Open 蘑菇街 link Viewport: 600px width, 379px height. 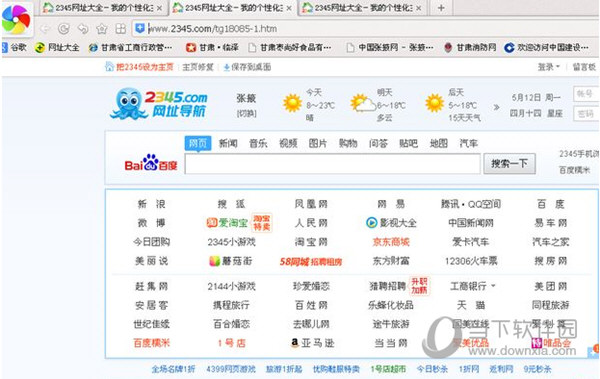click(231, 261)
